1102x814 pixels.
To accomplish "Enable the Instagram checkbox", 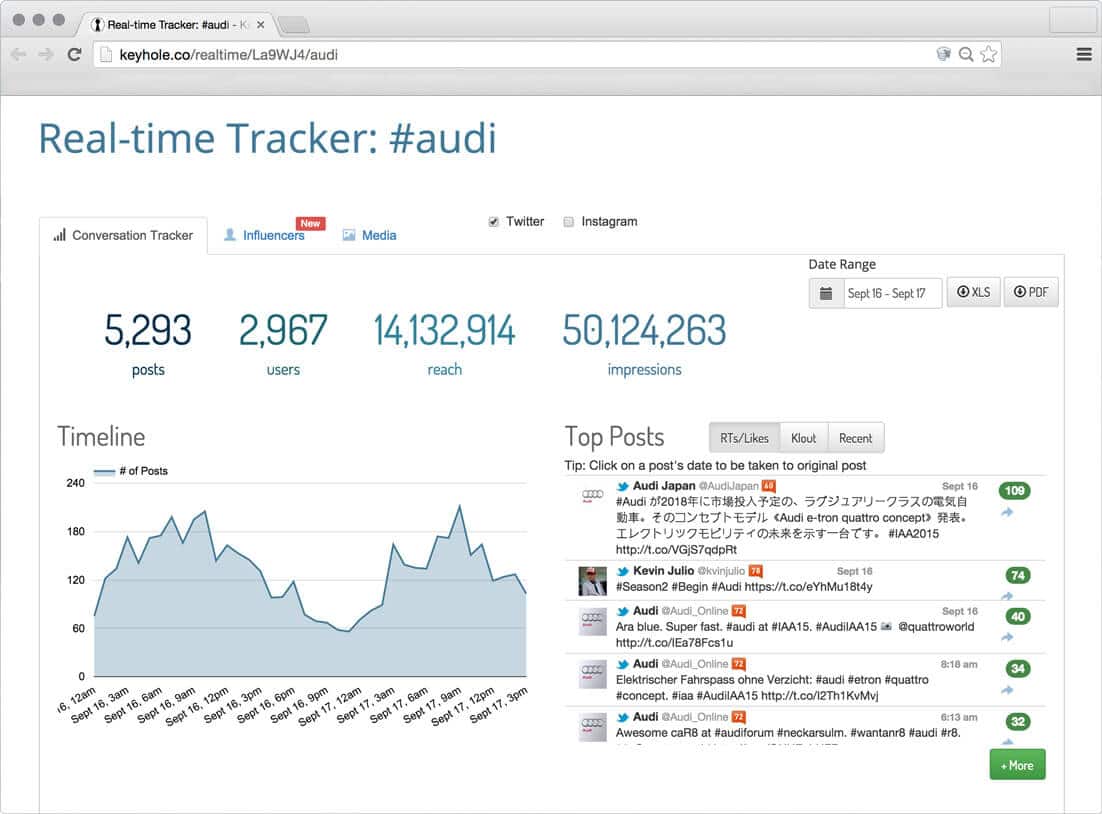I will point(568,221).
